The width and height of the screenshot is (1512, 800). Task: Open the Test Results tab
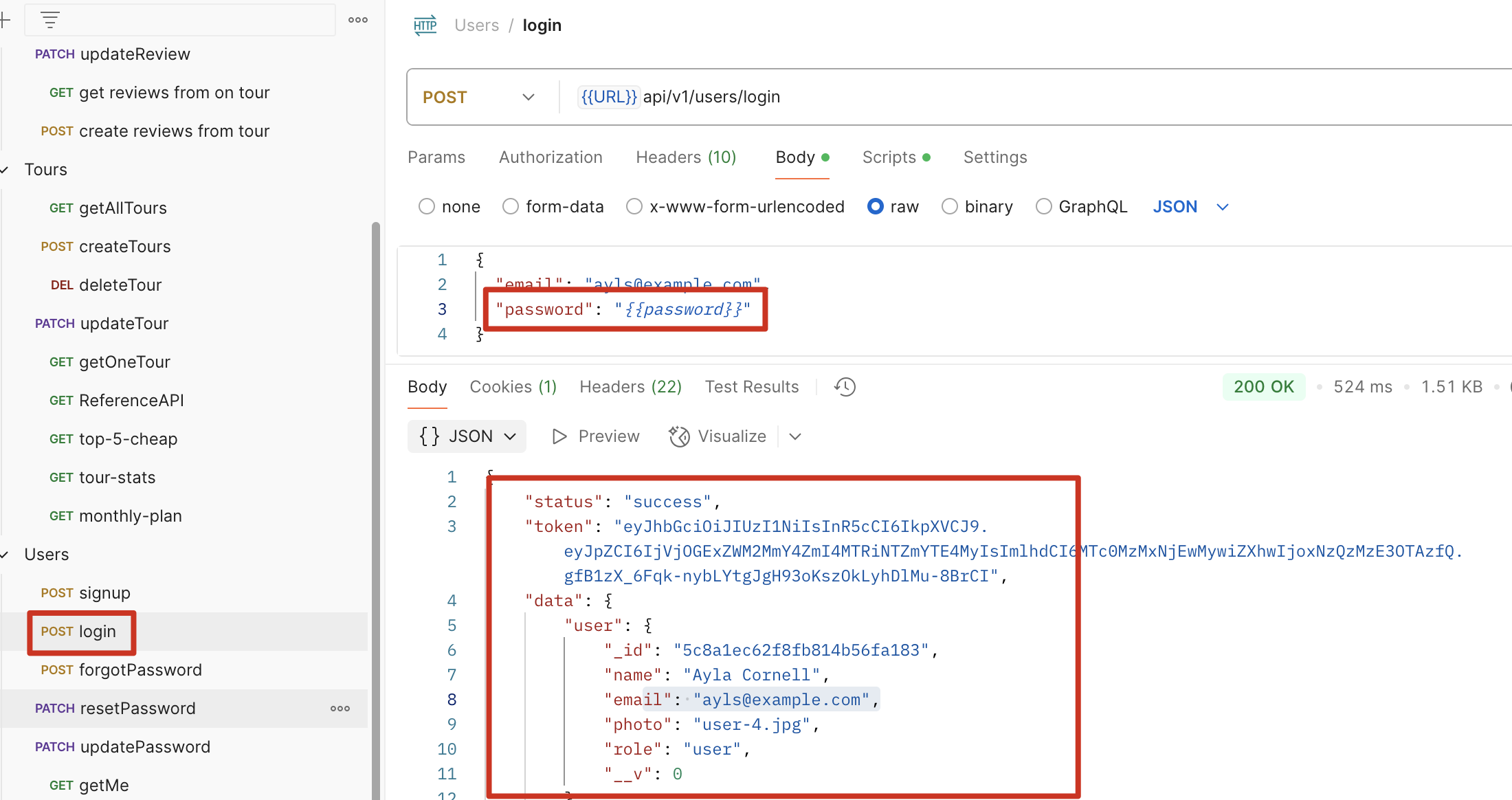click(751, 387)
